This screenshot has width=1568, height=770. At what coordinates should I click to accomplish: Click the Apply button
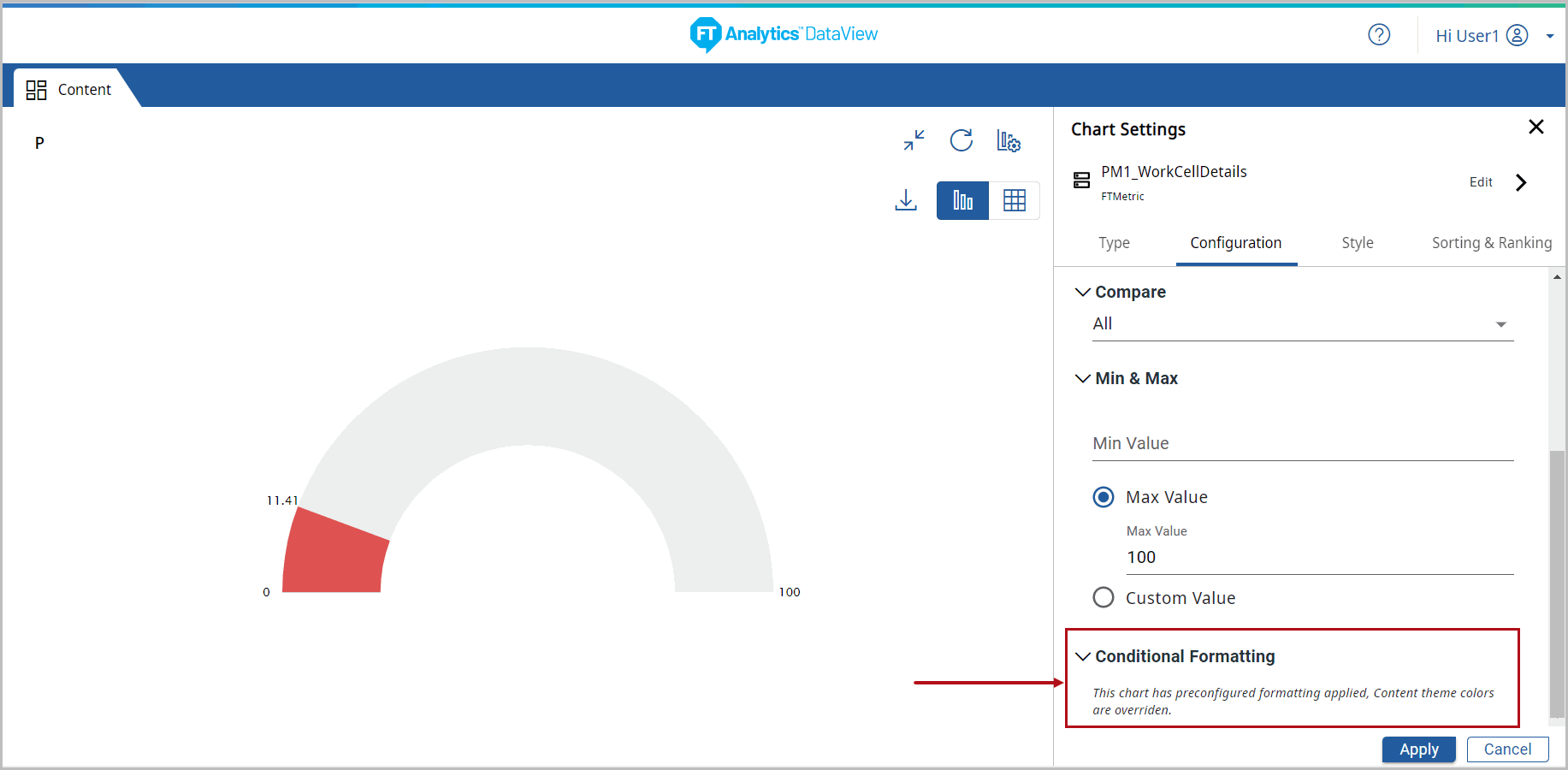click(1418, 749)
